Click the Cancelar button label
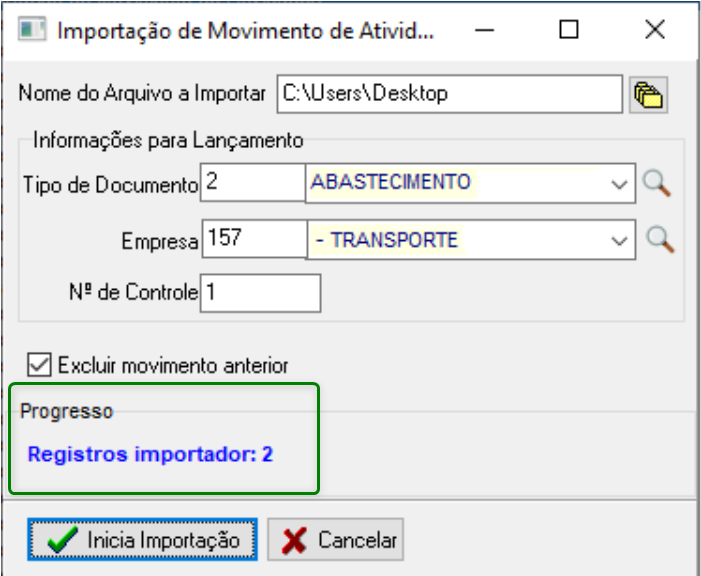Image resolution: width=701 pixels, height=576 pixels. point(357,541)
